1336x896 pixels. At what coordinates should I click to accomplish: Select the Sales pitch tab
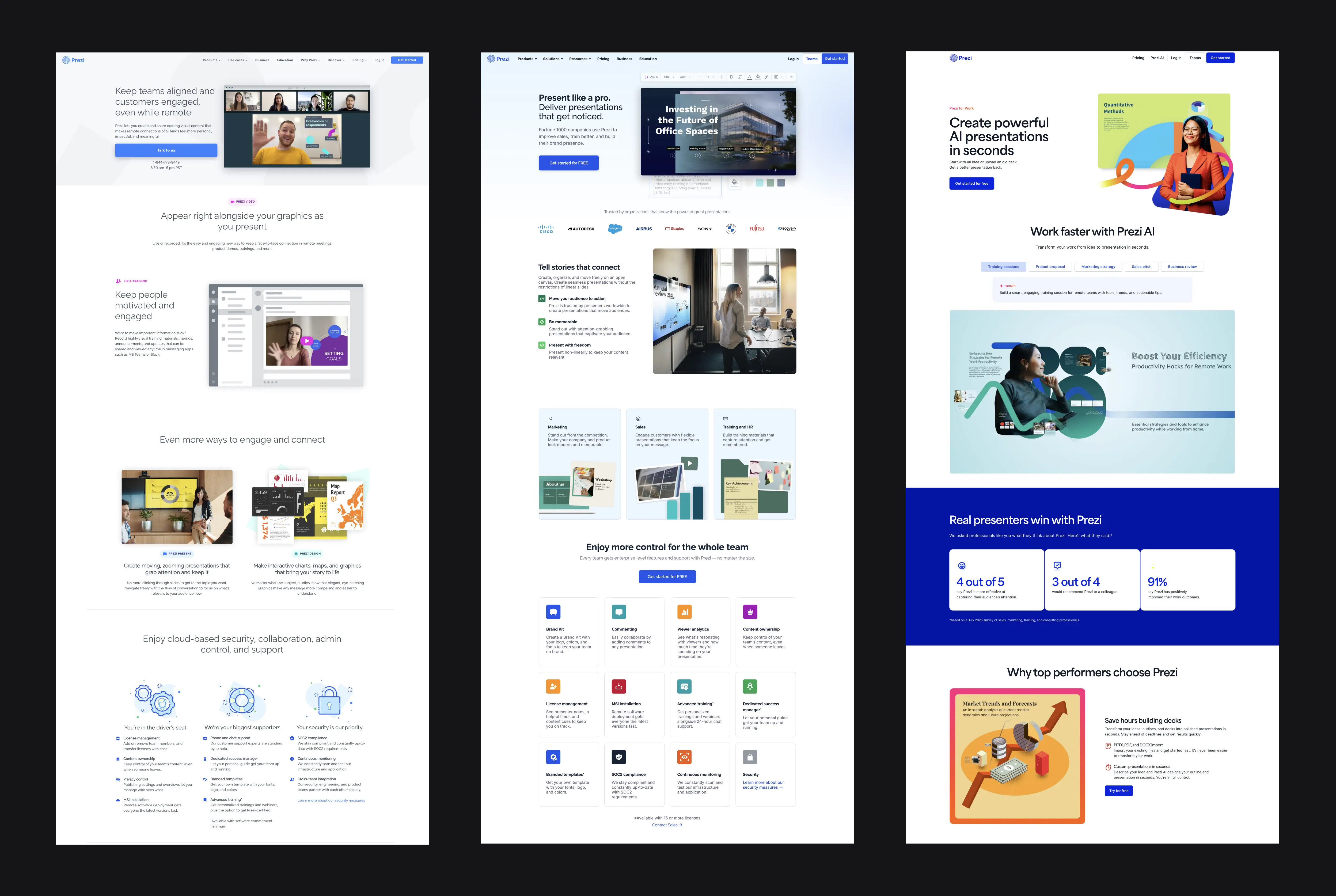pyautogui.click(x=1142, y=267)
